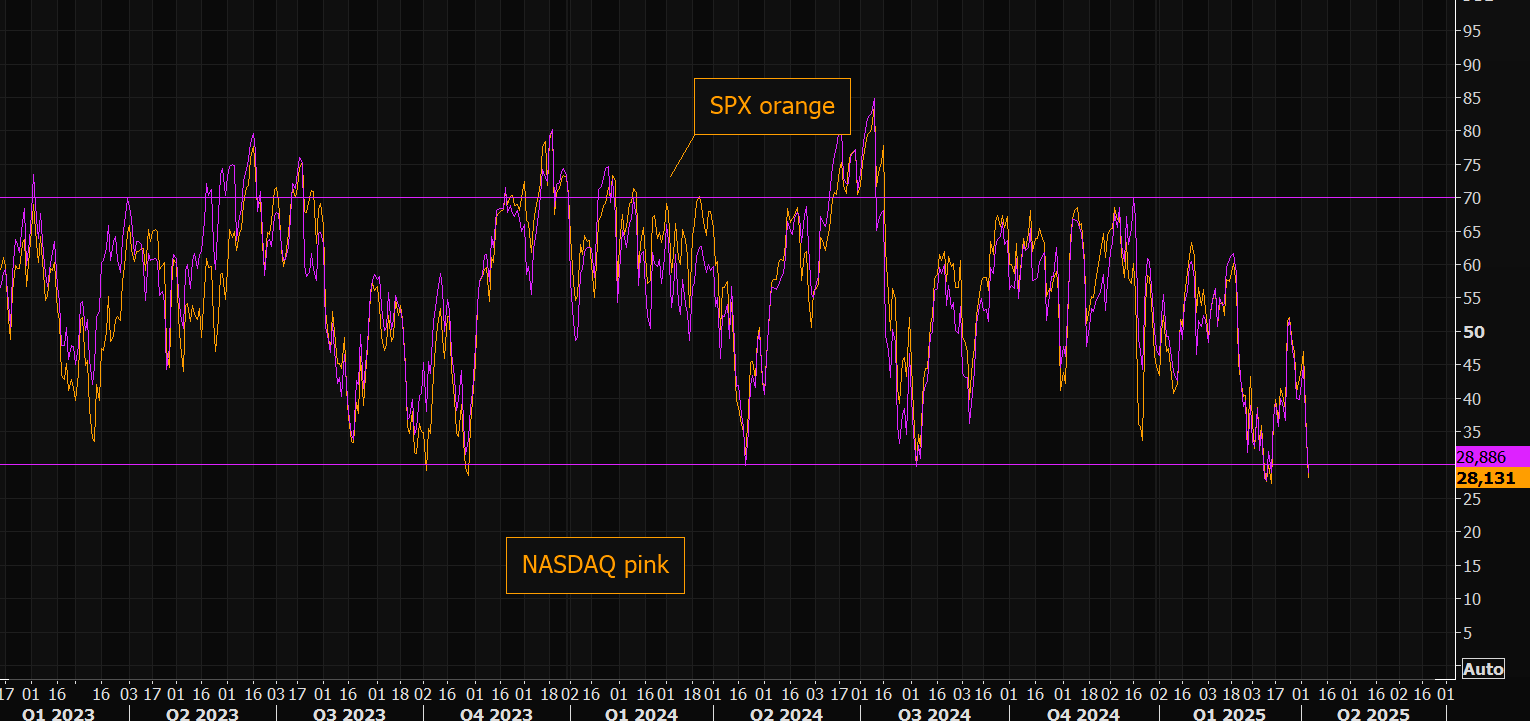Click the pointer line under SPX orange label
The image size is (1530, 721).
[x=682, y=156]
